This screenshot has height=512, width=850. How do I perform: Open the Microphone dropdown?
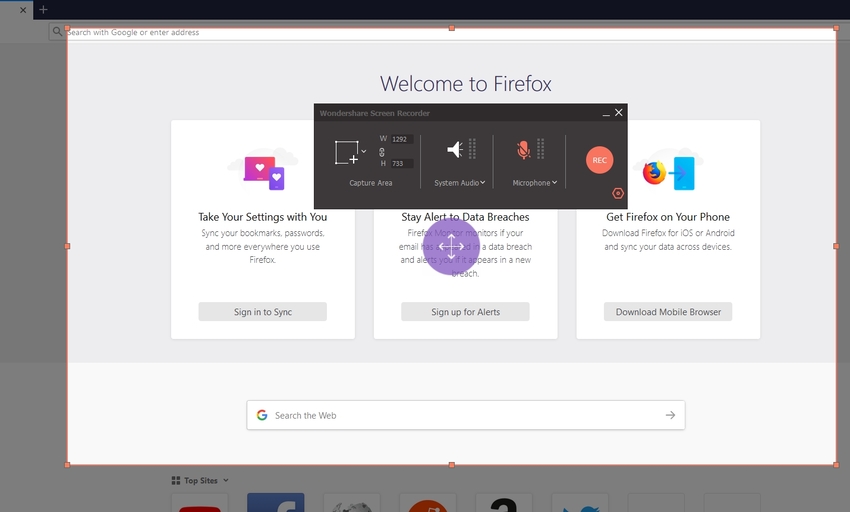click(535, 183)
